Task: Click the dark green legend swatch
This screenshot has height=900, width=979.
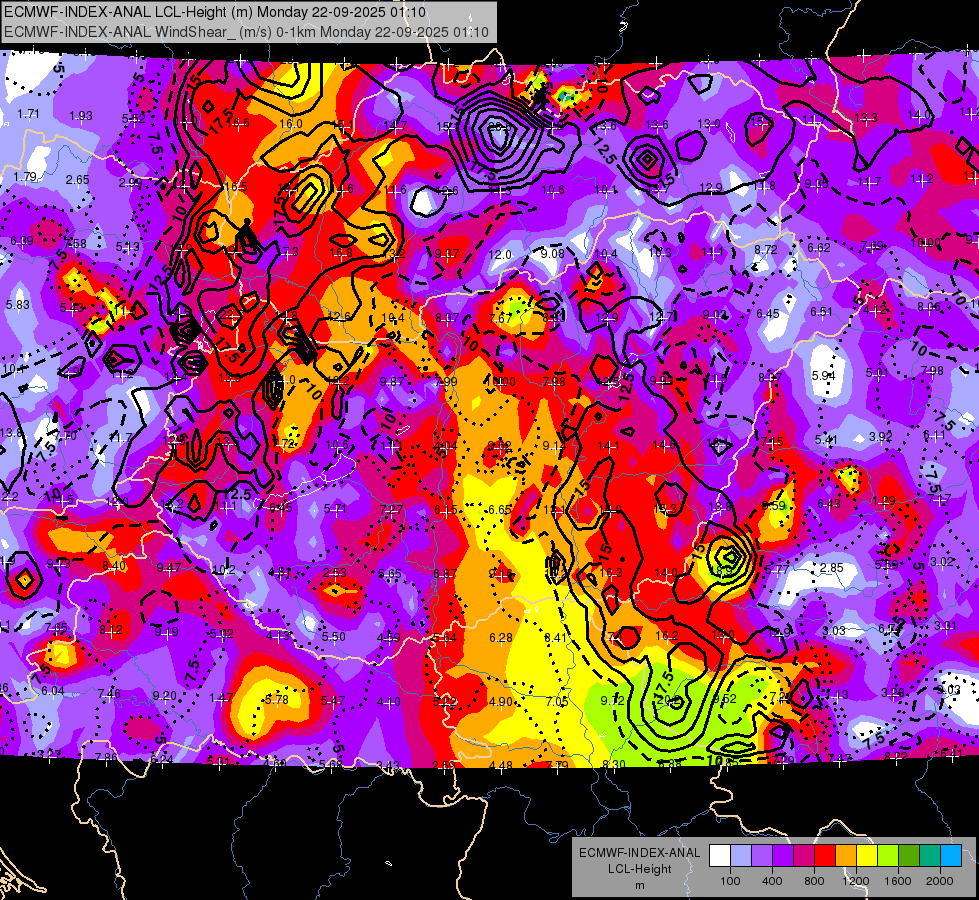Action: [x=909, y=856]
